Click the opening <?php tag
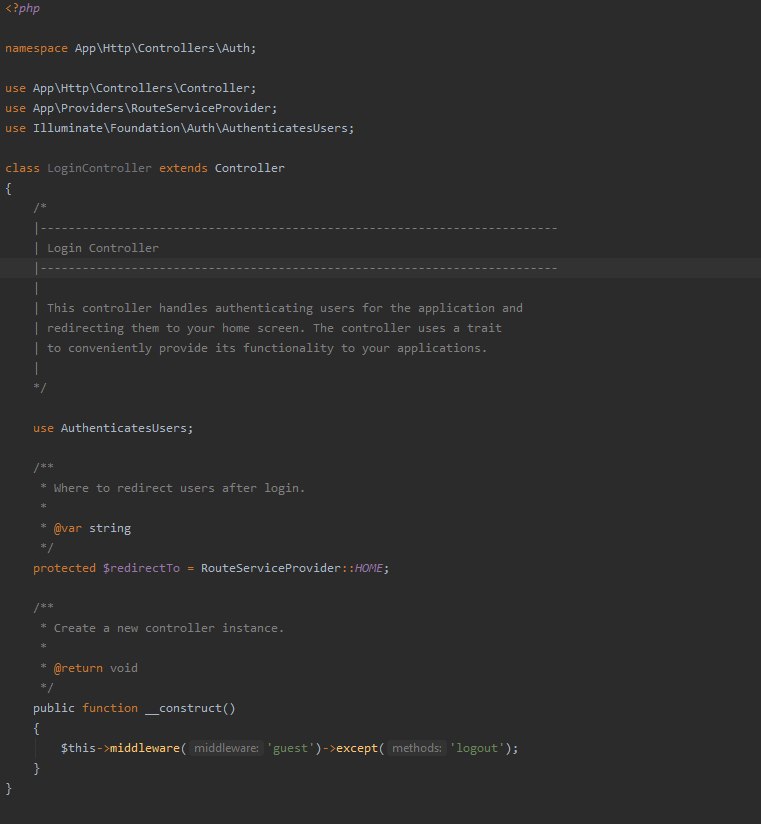The image size is (761, 824). 23,8
